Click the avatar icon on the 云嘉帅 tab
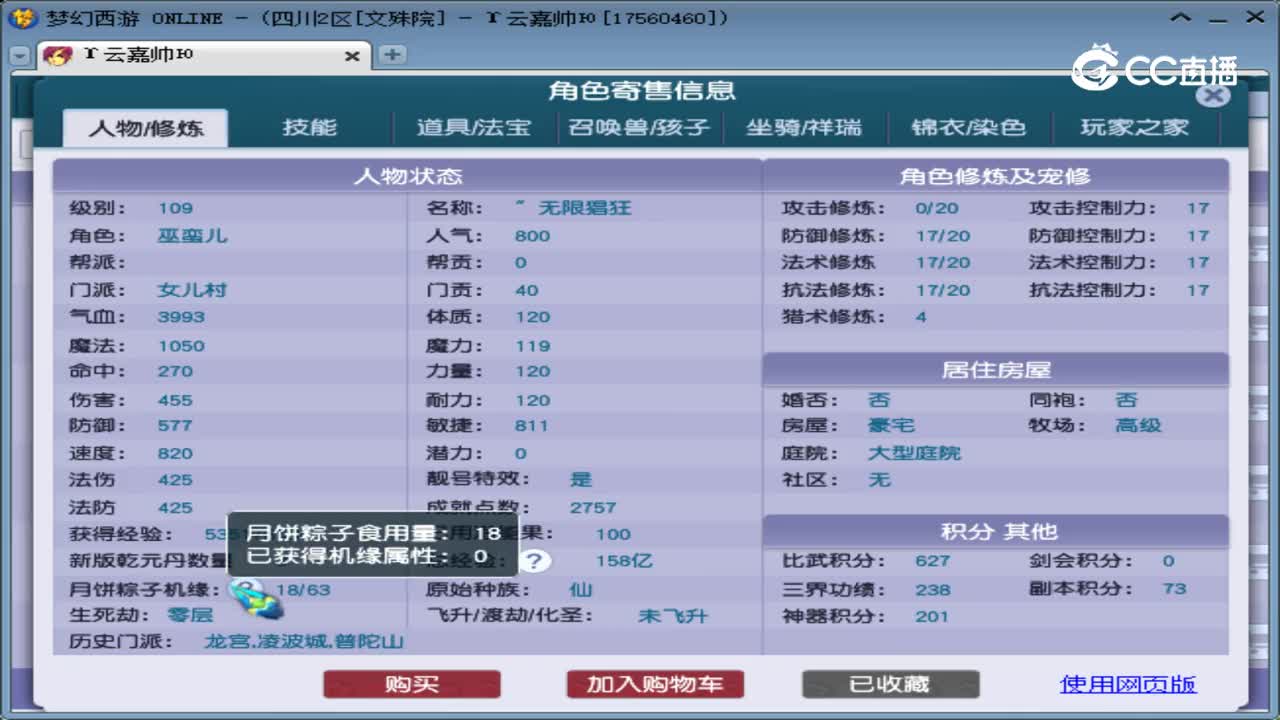The image size is (1280, 720). [59, 56]
